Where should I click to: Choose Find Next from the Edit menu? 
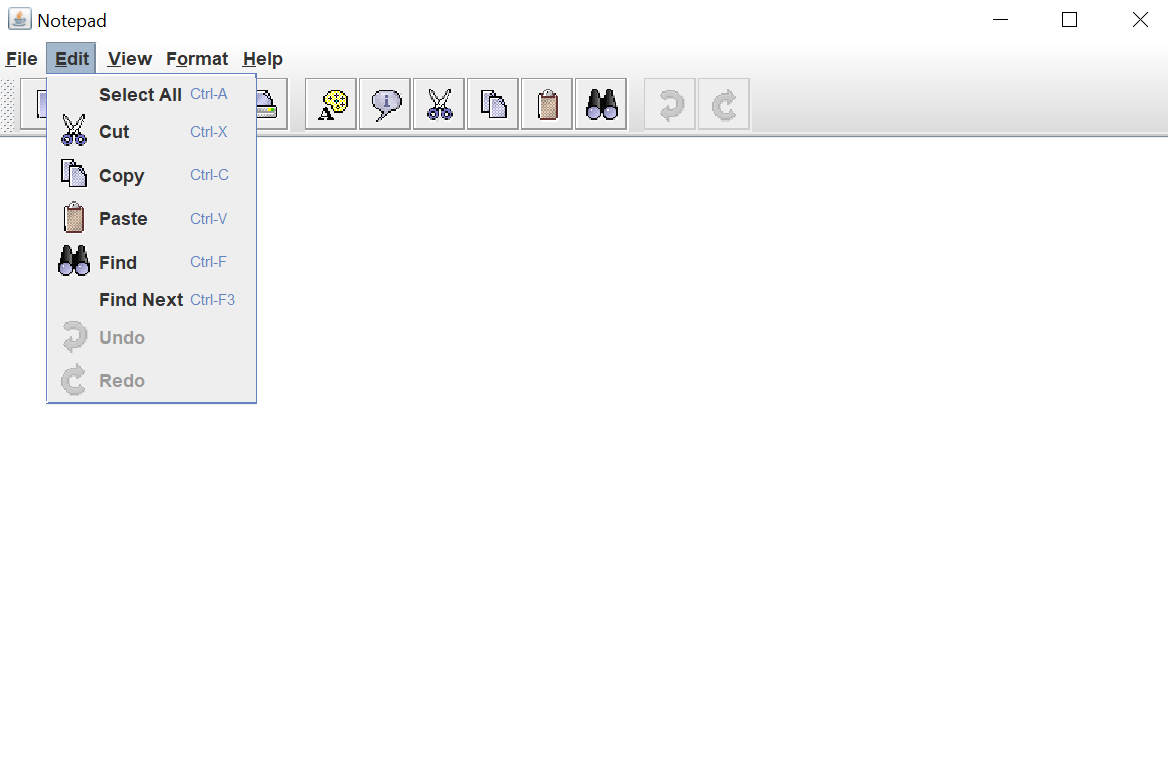[x=141, y=300]
